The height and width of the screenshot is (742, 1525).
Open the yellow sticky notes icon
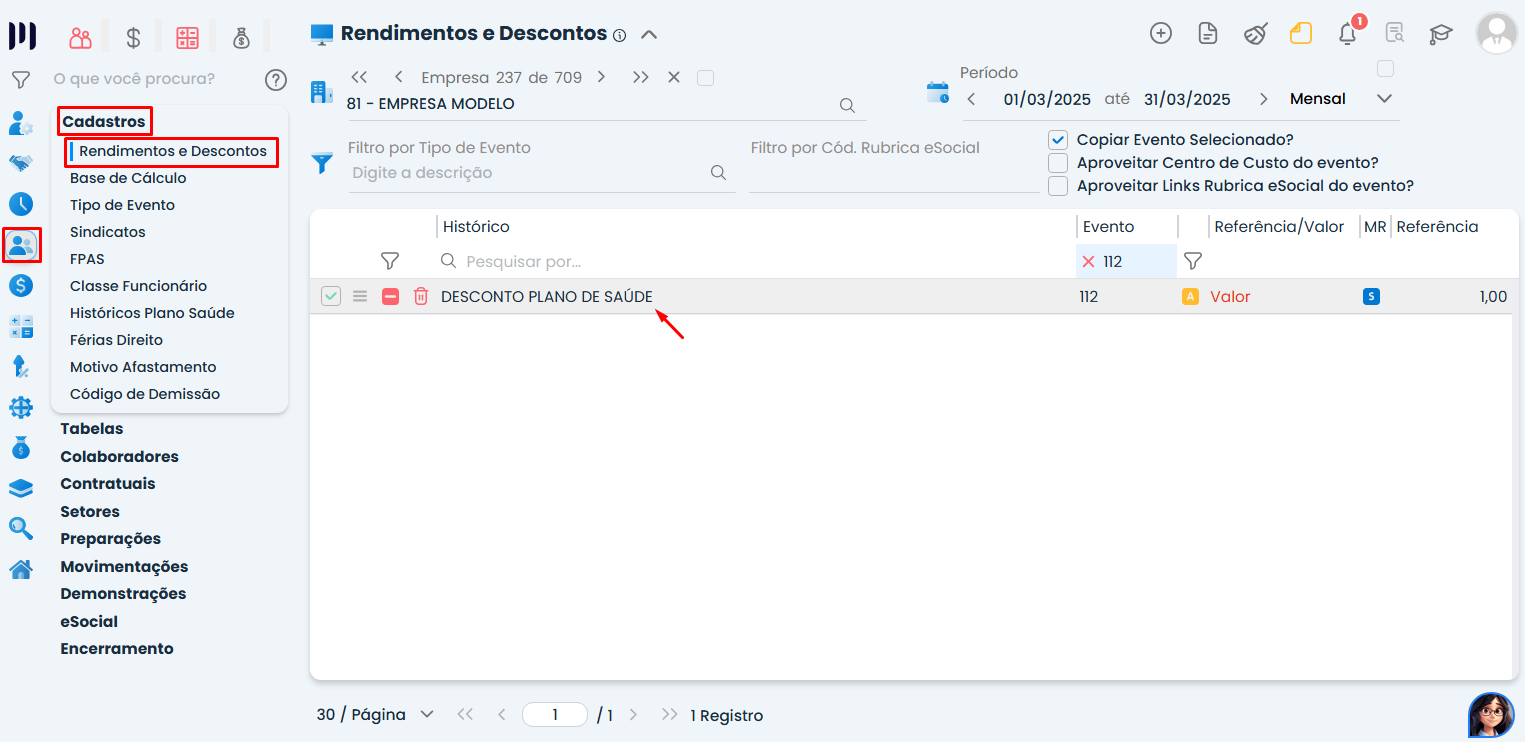pyautogui.click(x=1301, y=33)
